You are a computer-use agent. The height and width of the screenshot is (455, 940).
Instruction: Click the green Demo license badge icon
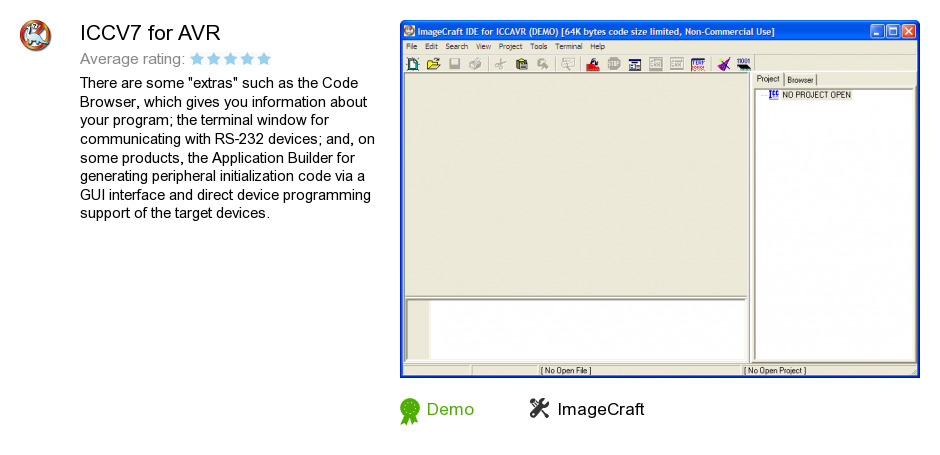coord(410,411)
